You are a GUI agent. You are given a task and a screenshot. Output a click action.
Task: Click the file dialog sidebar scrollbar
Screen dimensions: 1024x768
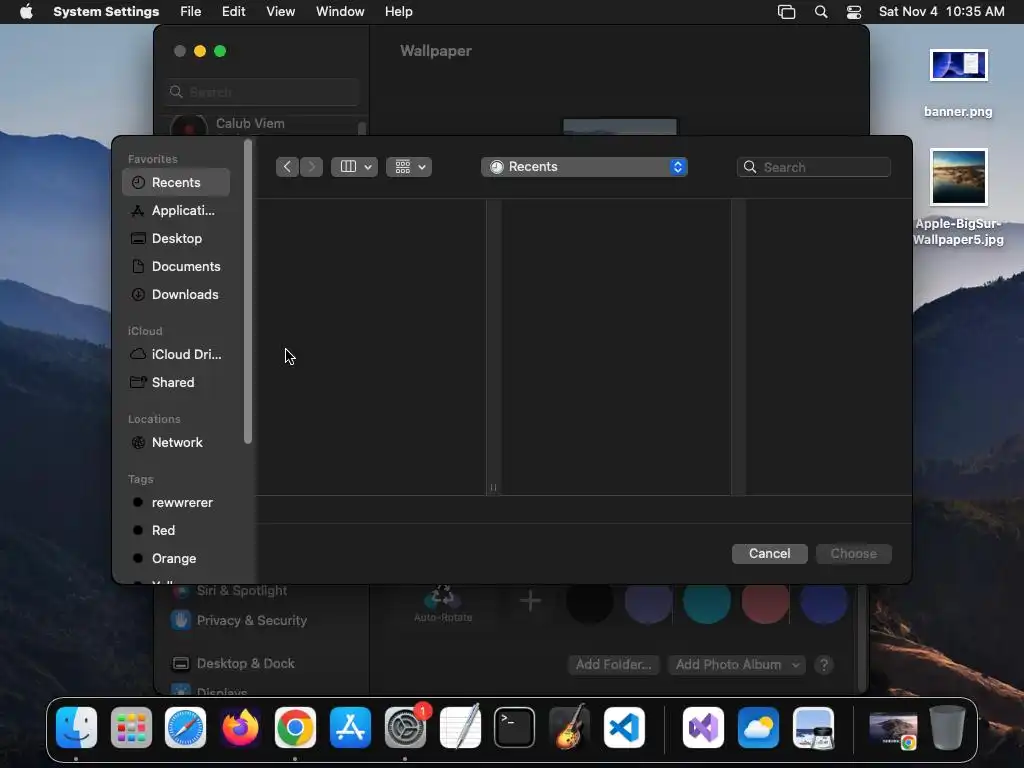[248, 293]
